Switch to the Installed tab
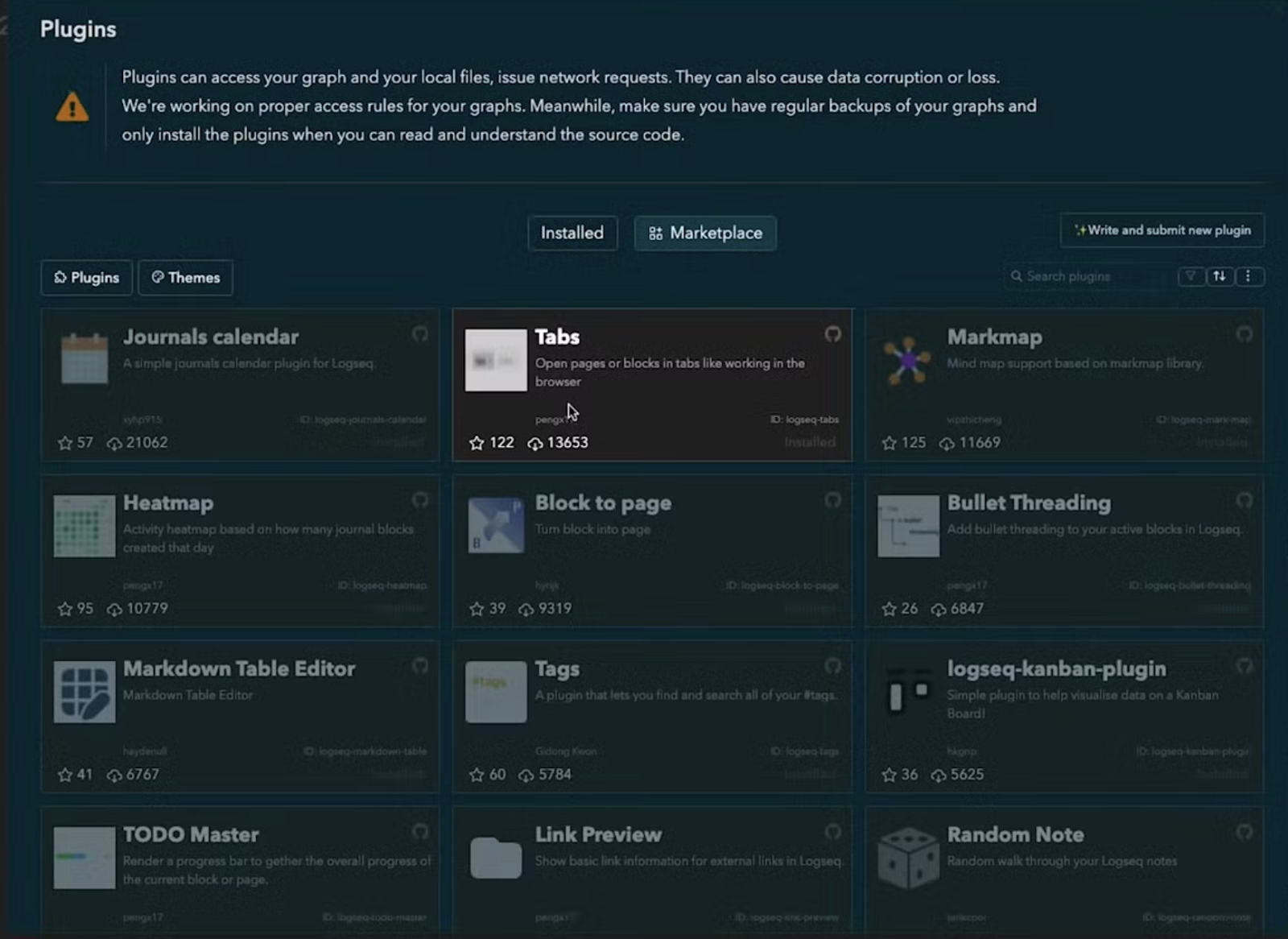The width and height of the screenshot is (1288, 939). 572,233
